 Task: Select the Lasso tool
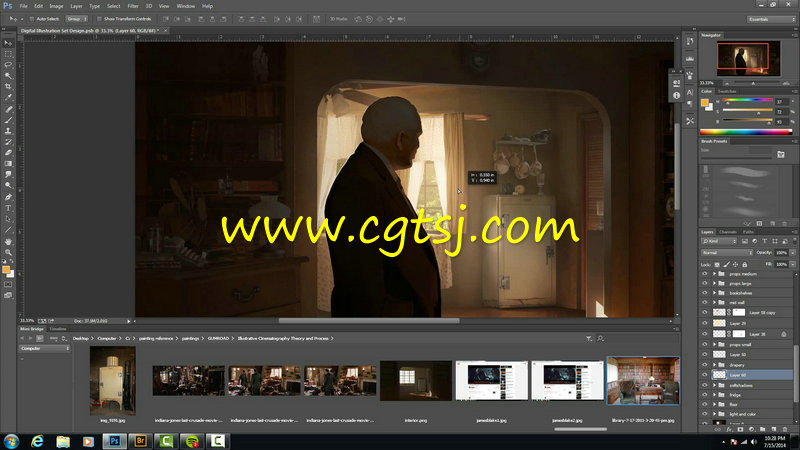pyautogui.click(x=8, y=65)
